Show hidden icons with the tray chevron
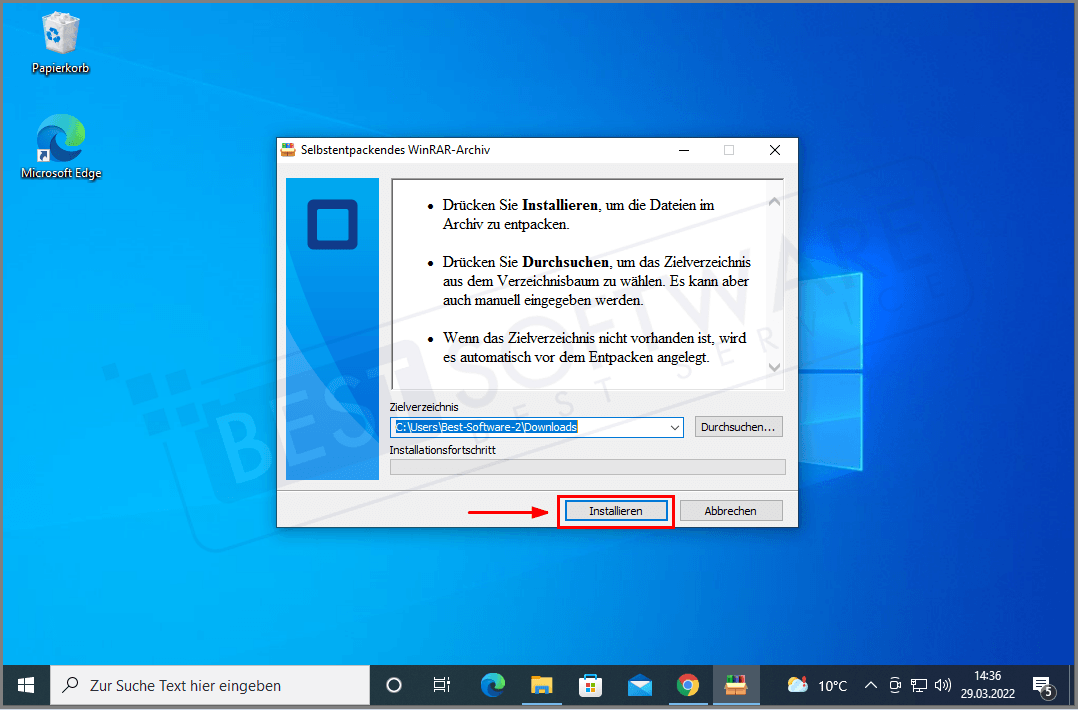 (x=871, y=685)
